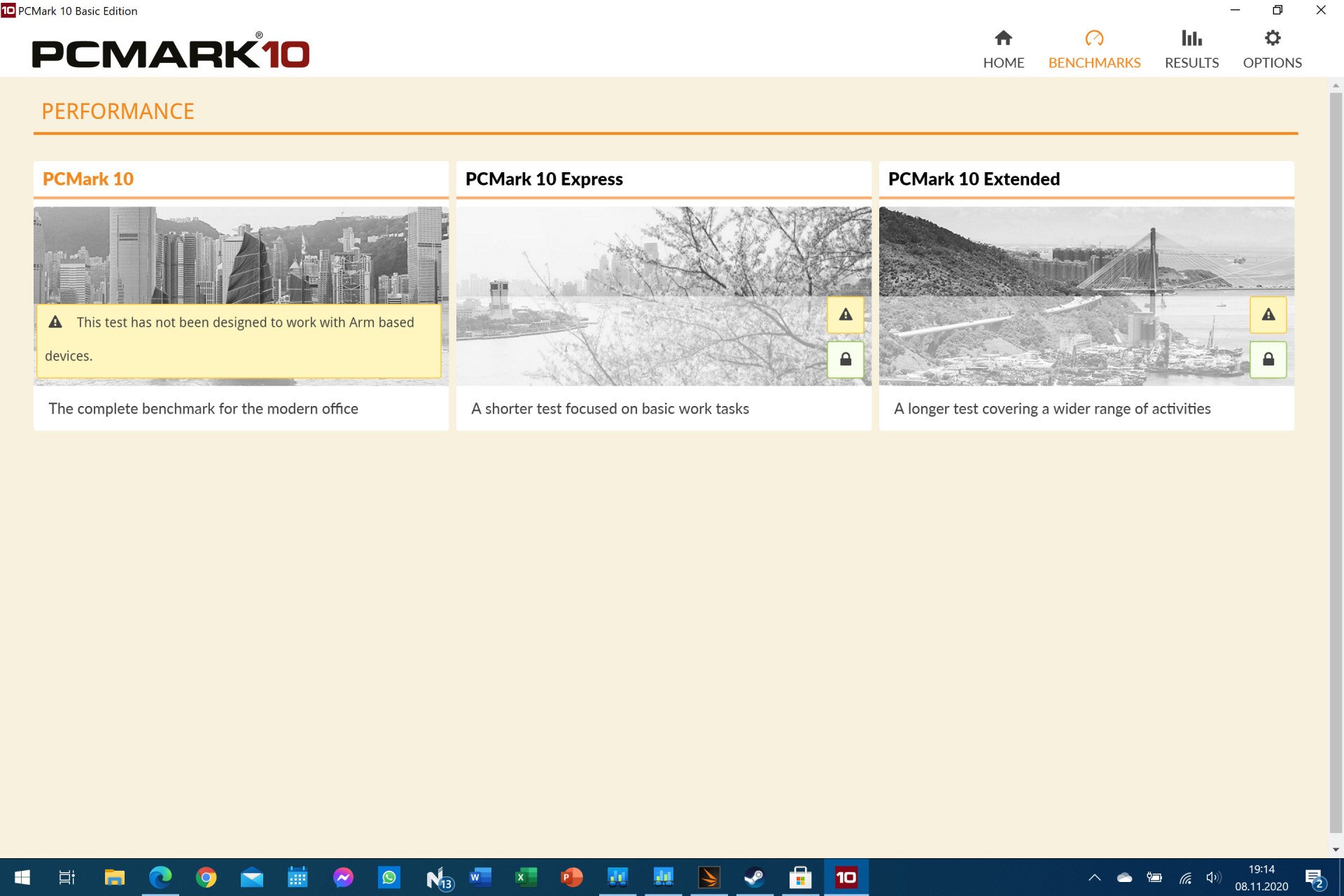Open the PCMark 10 Express benchmark title
This screenshot has height=896, width=1344.
pos(544,179)
